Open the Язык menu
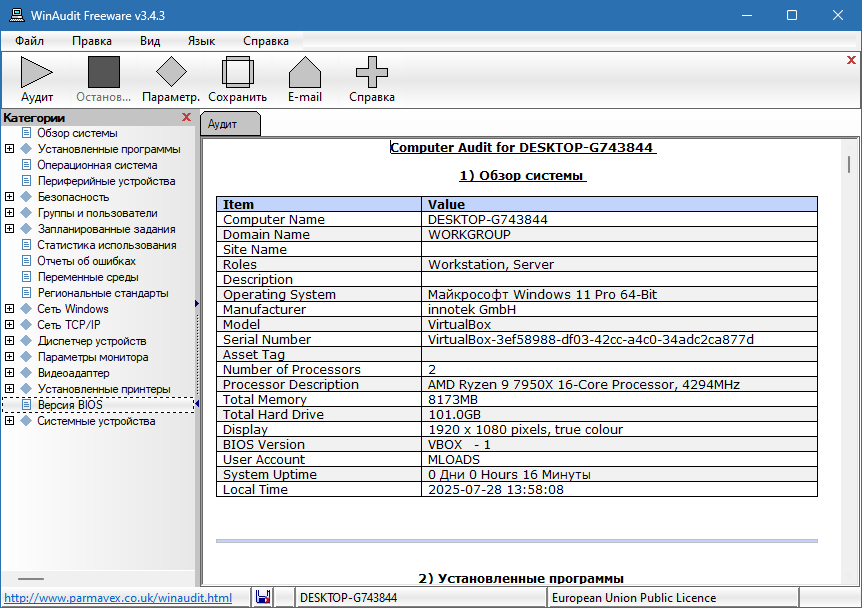The width and height of the screenshot is (862, 608). (x=201, y=41)
